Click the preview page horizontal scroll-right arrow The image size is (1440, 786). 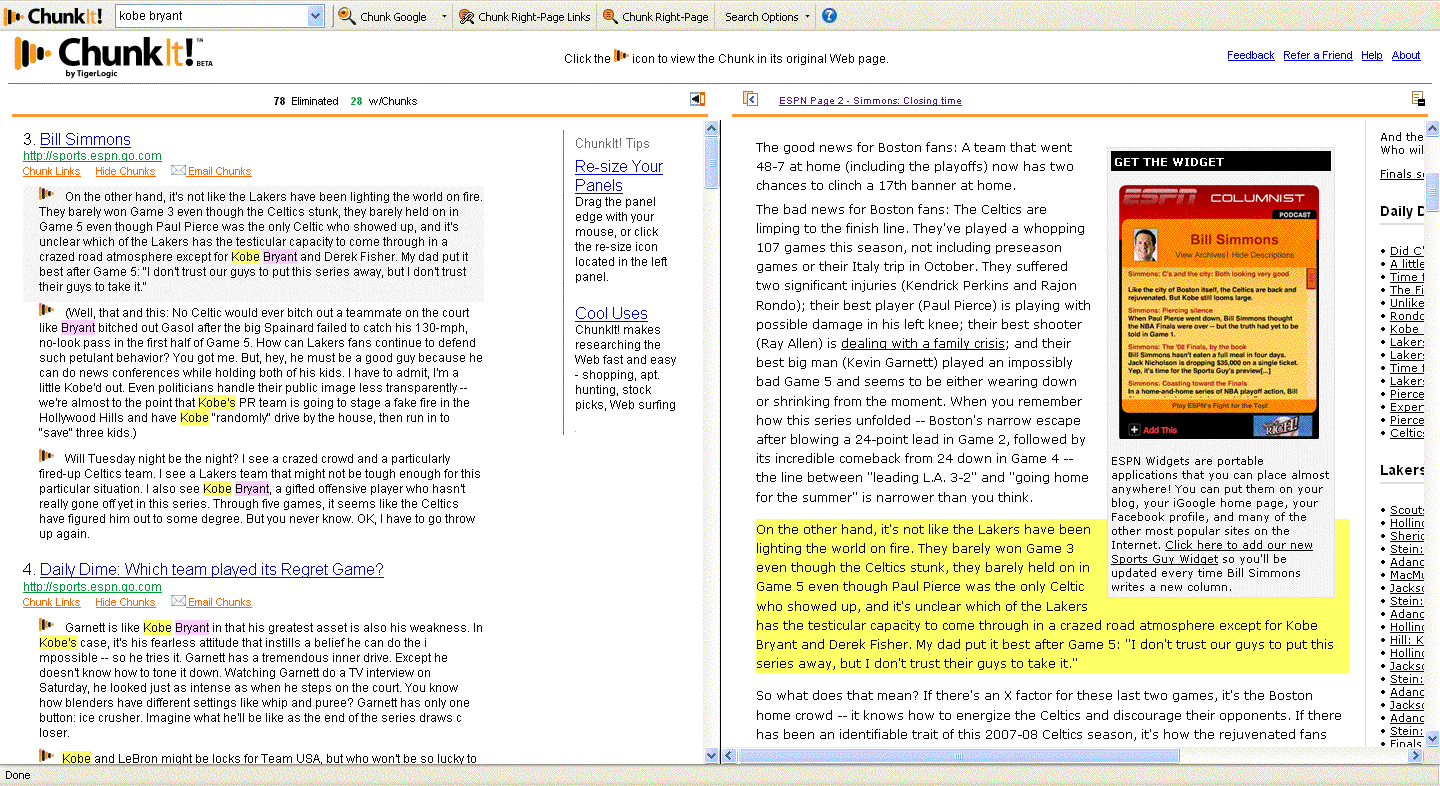pyautogui.click(x=1416, y=756)
